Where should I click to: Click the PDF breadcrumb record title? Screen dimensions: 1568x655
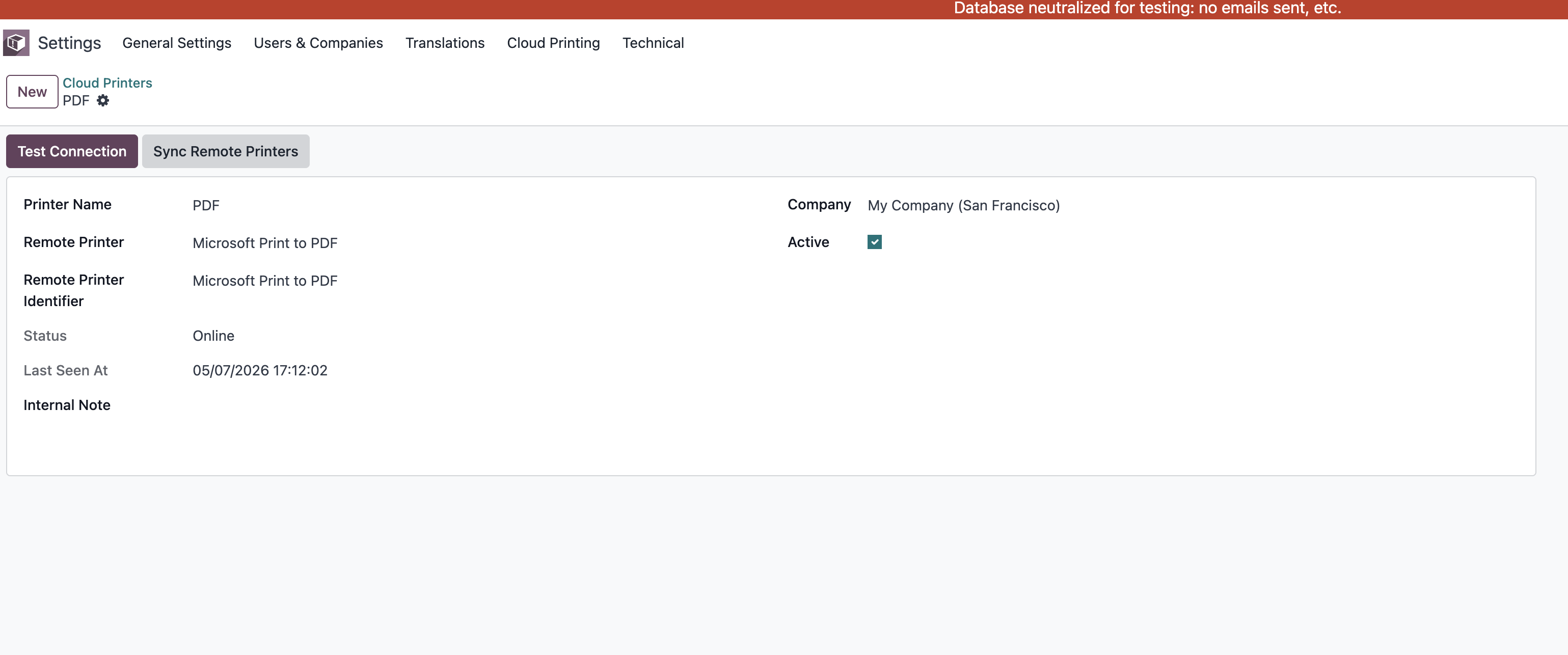click(76, 100)
